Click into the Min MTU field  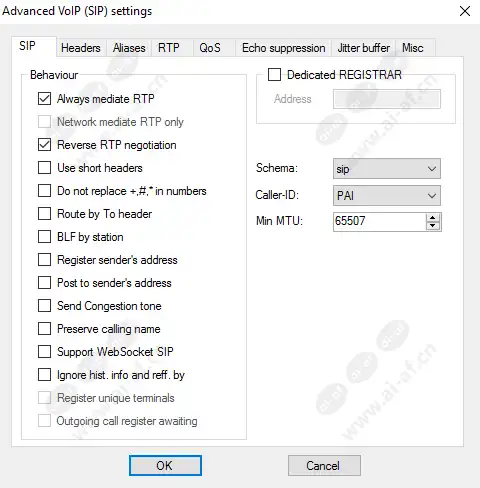[x=379, y=221]
